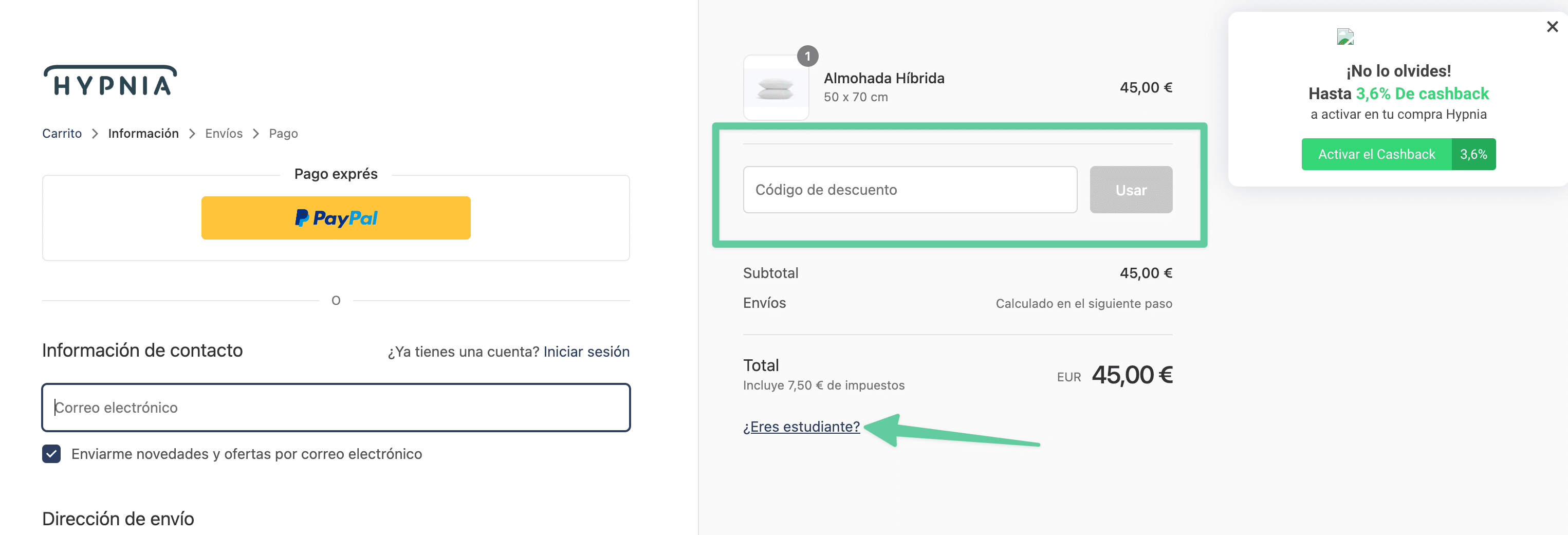The image size is (1568, 535).
Task: Click the 3,6% cashback percentage badge
Action: click(1473, 154)
